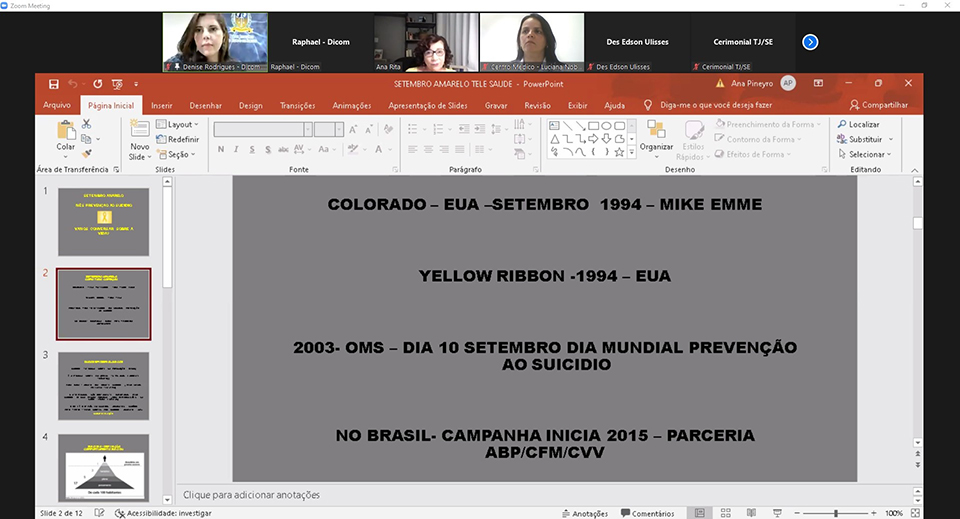Toggle the Comentários pane

click(646, 513)
